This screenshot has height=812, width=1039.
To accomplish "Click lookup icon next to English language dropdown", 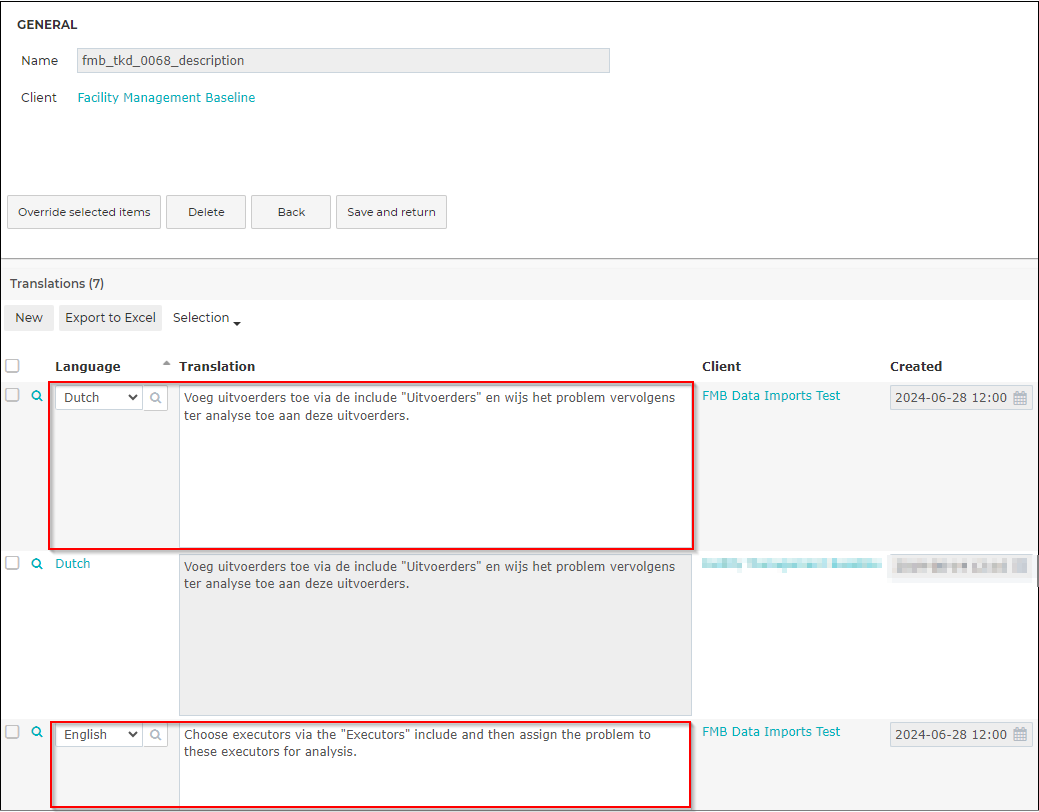I will click(156, 734).
